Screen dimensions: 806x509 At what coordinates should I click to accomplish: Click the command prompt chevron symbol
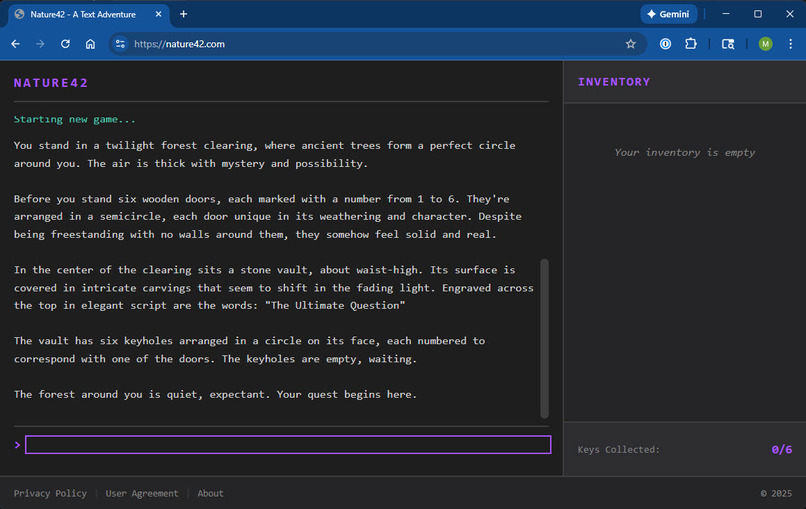(17, 445)
